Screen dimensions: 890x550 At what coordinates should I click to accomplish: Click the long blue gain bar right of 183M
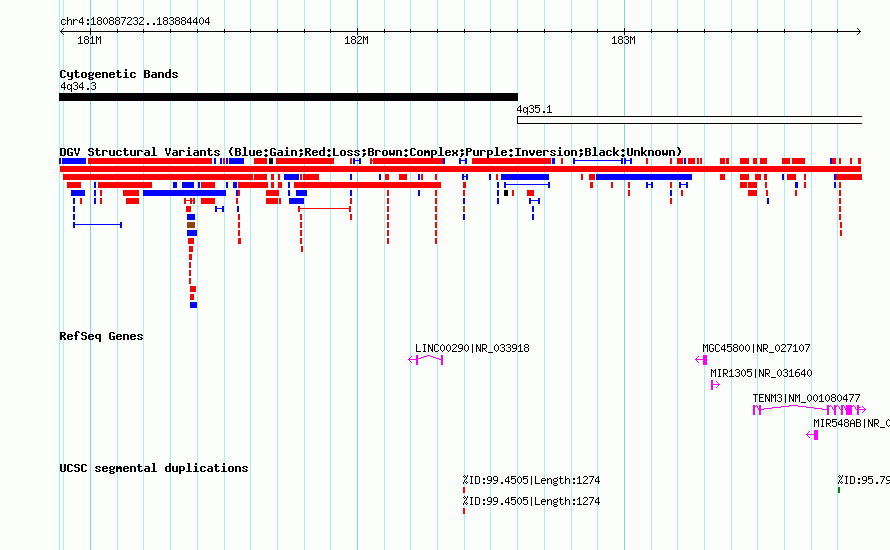tap(644, 177)
